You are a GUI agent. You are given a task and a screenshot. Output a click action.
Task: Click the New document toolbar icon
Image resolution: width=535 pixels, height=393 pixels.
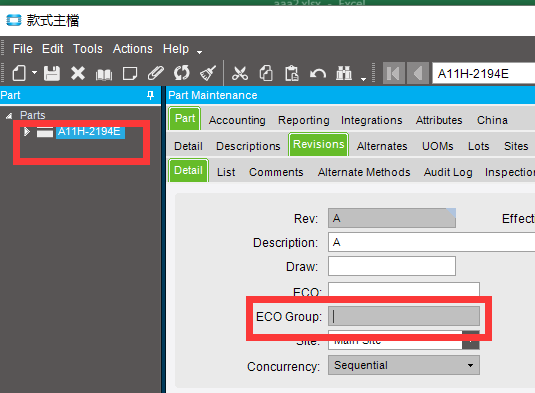19,73
